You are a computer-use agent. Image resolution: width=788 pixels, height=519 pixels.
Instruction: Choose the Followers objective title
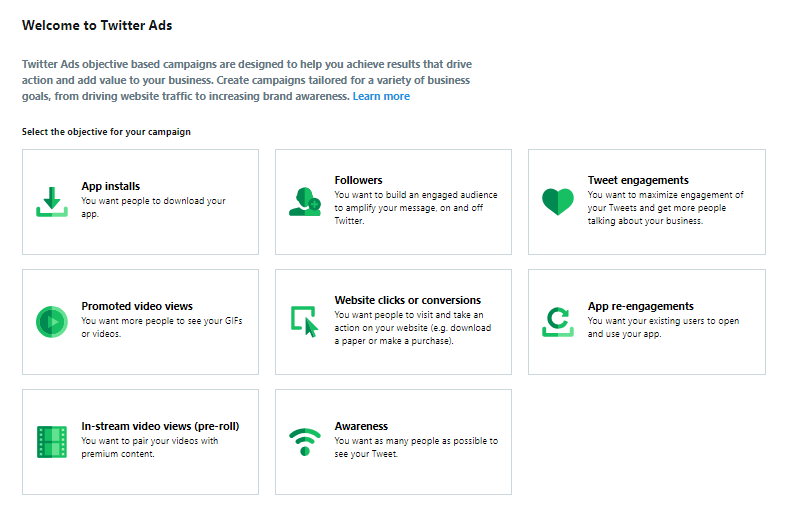click(358, 180)
